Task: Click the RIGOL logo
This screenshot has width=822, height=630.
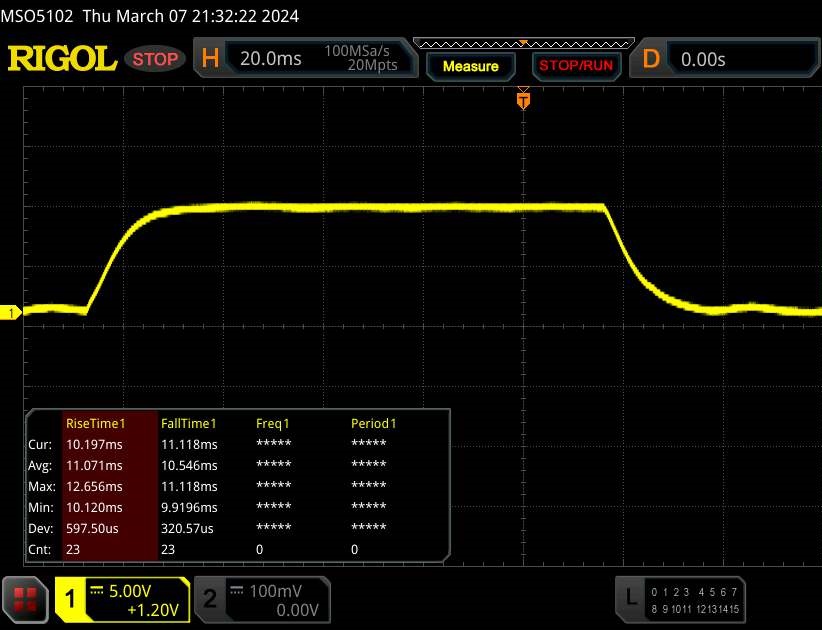Action: pos(62,58)
